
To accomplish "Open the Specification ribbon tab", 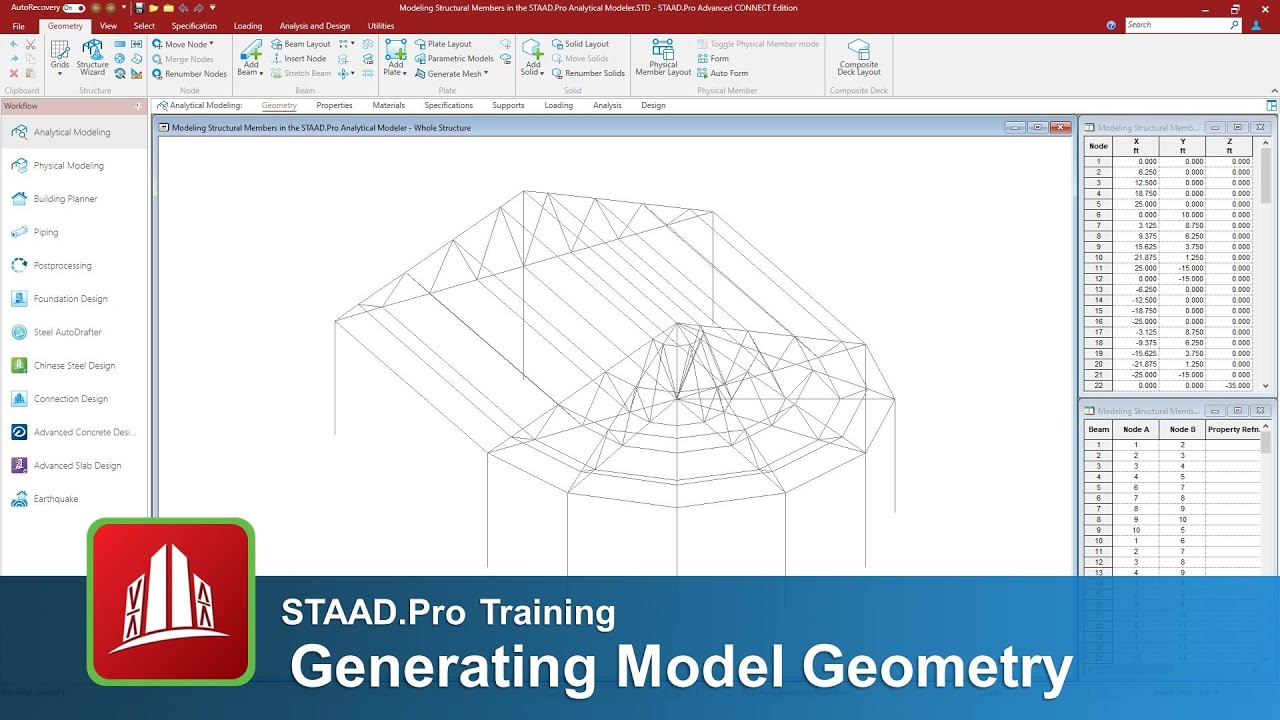I will (x=194, y=26).
